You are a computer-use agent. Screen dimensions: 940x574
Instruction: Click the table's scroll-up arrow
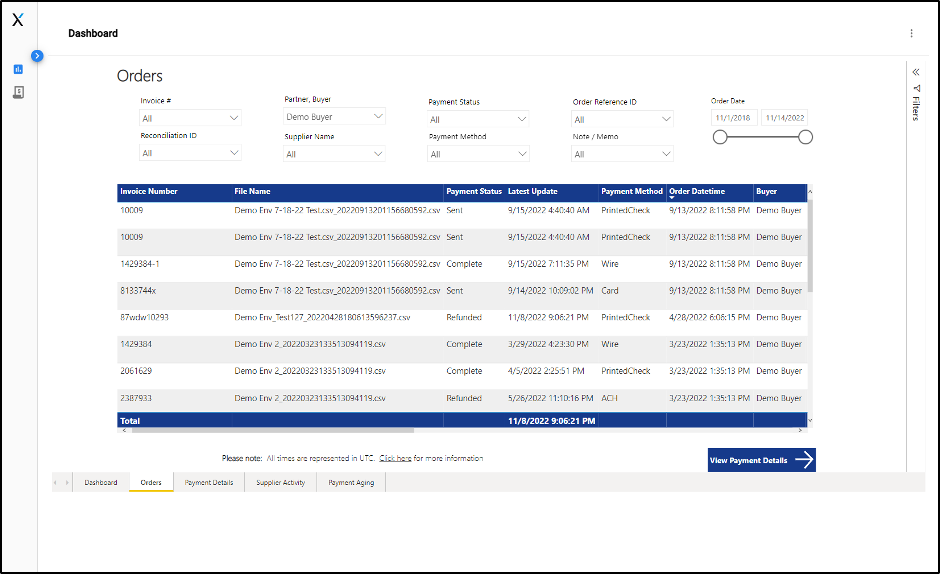point(811,192)
